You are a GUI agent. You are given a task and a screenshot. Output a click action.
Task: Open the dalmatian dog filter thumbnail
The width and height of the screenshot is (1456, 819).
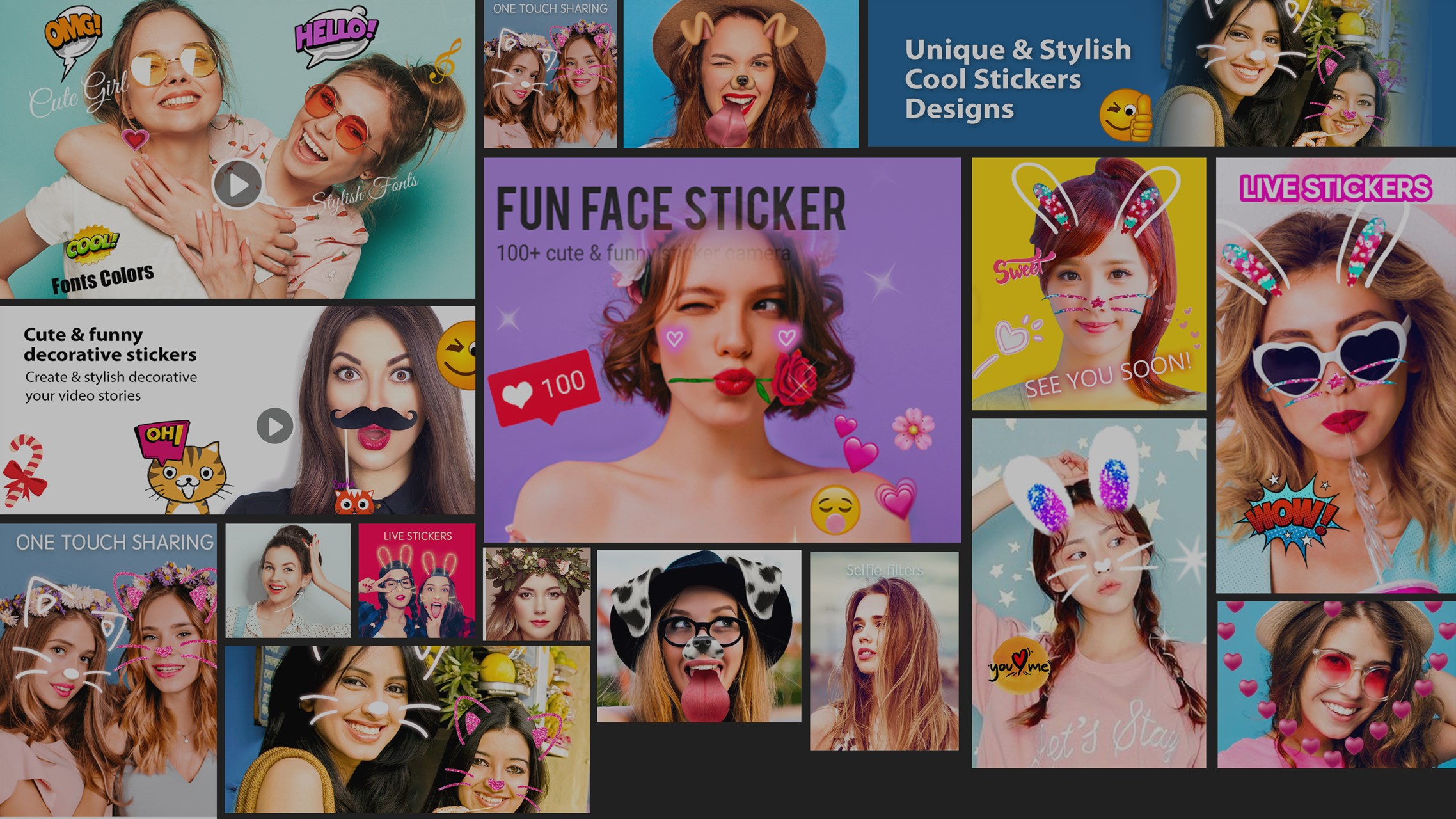tap(699, 636)
